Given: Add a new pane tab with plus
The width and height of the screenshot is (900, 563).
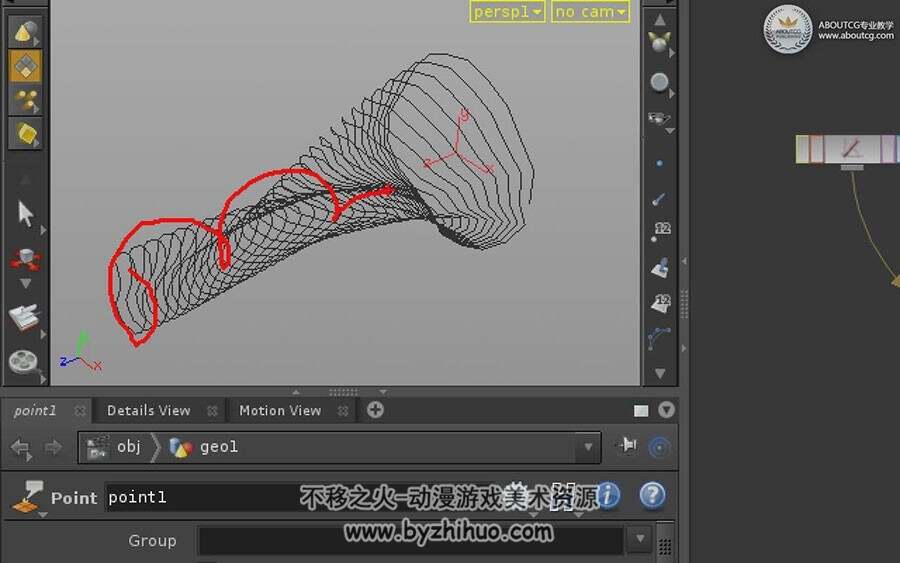Looking at the screenshot, I should point(375,410).
